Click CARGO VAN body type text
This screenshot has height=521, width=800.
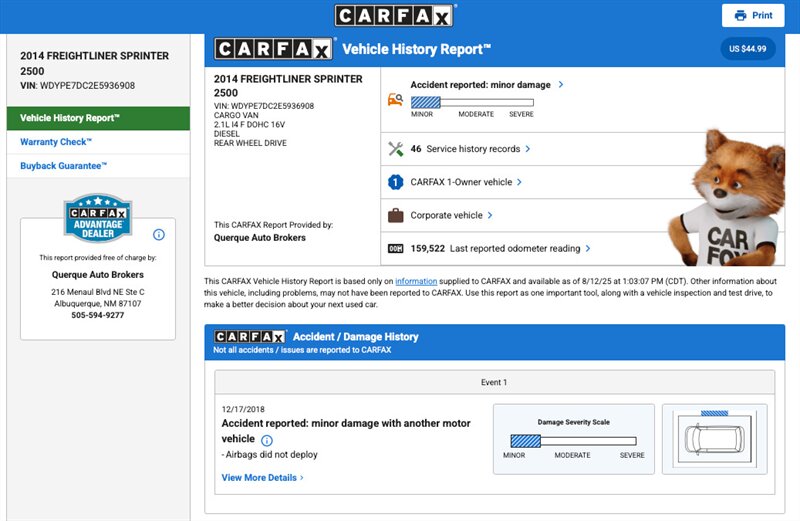coord(236,115)
